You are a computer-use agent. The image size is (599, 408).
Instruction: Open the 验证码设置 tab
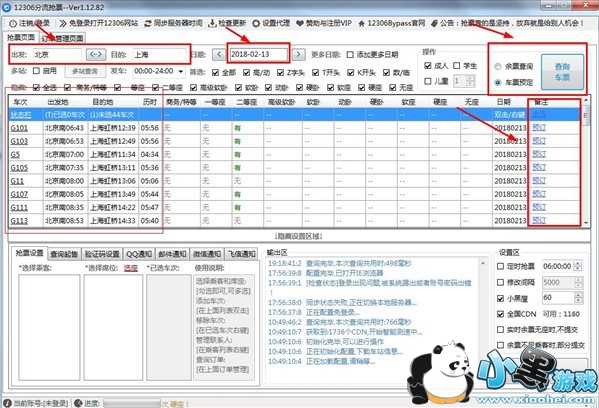[x=102, y=254]
